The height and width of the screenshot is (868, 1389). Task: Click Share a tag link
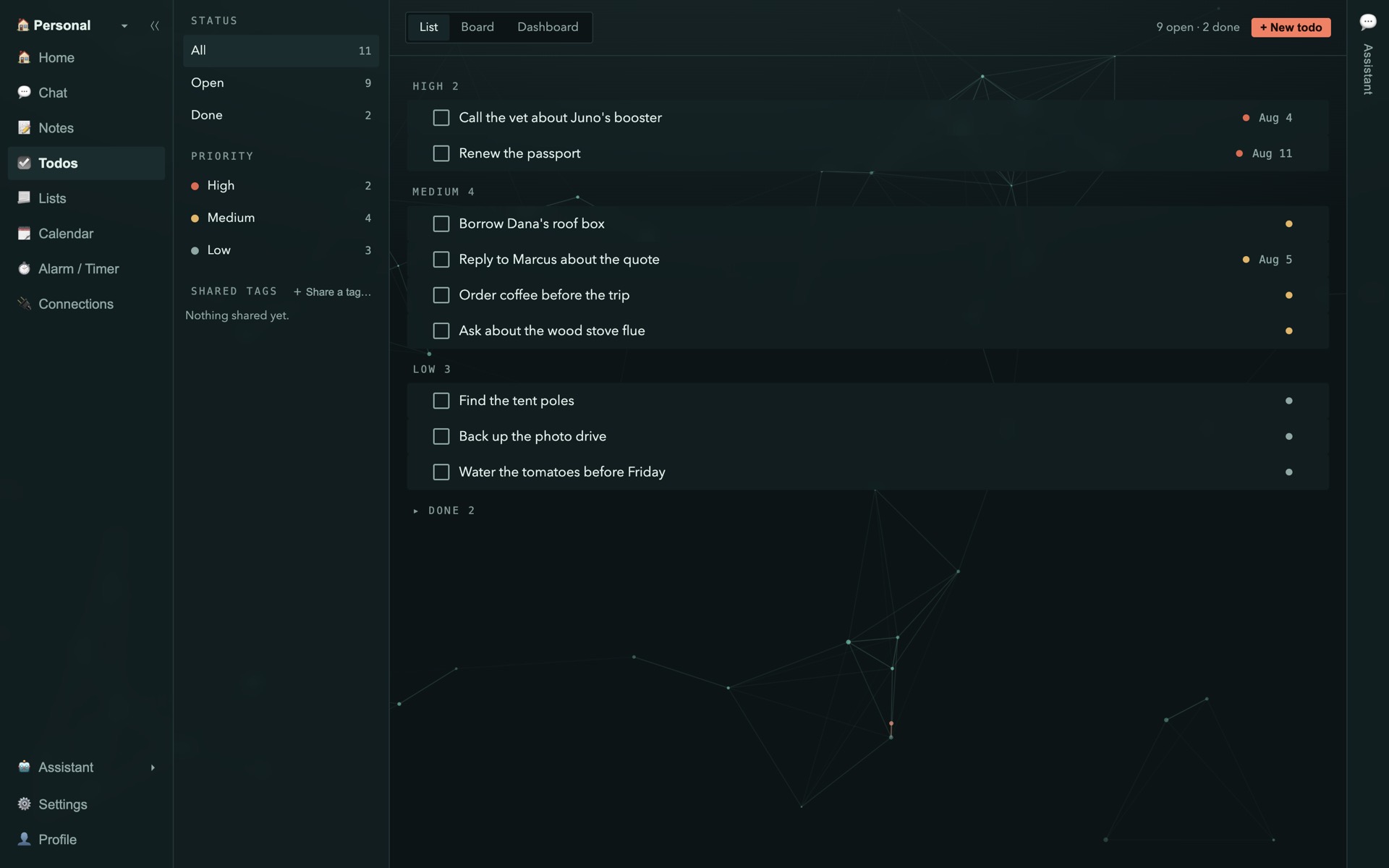tap(332, 292)
